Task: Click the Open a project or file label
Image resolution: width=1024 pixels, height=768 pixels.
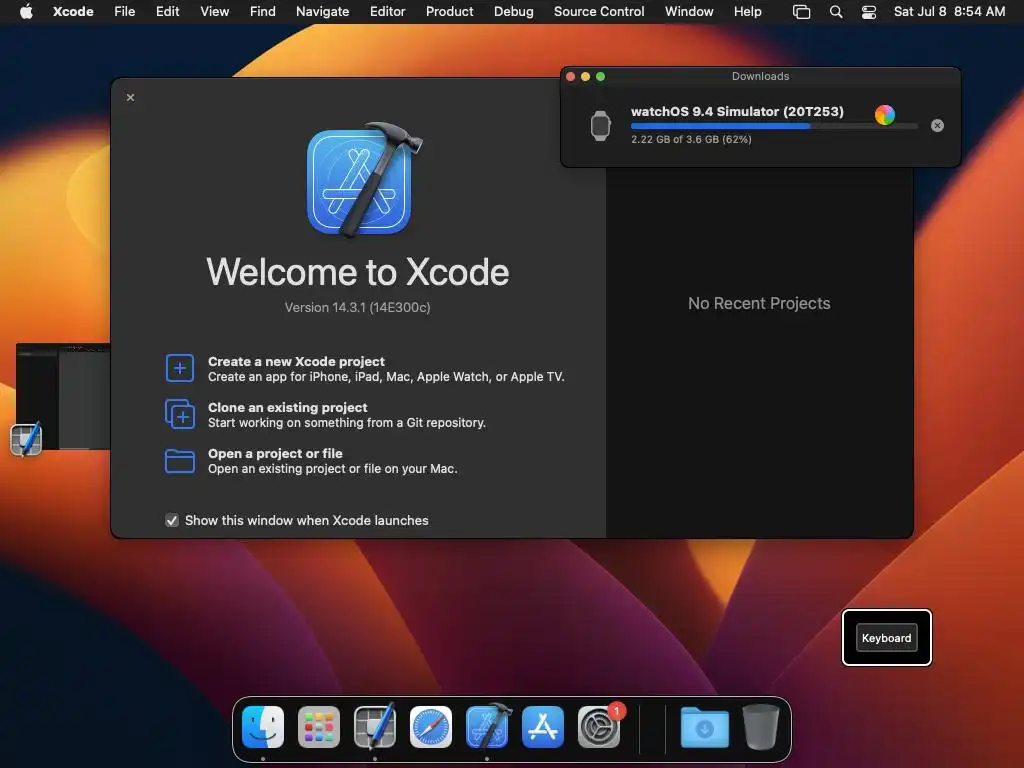Action: 275,453
